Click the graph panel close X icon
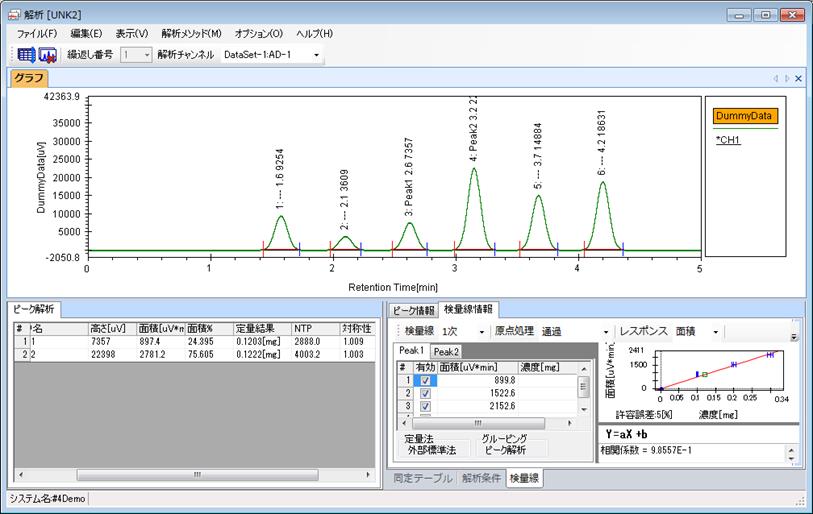Image resolution: width=813 pixels, height=514 pixels. [798, 78]
